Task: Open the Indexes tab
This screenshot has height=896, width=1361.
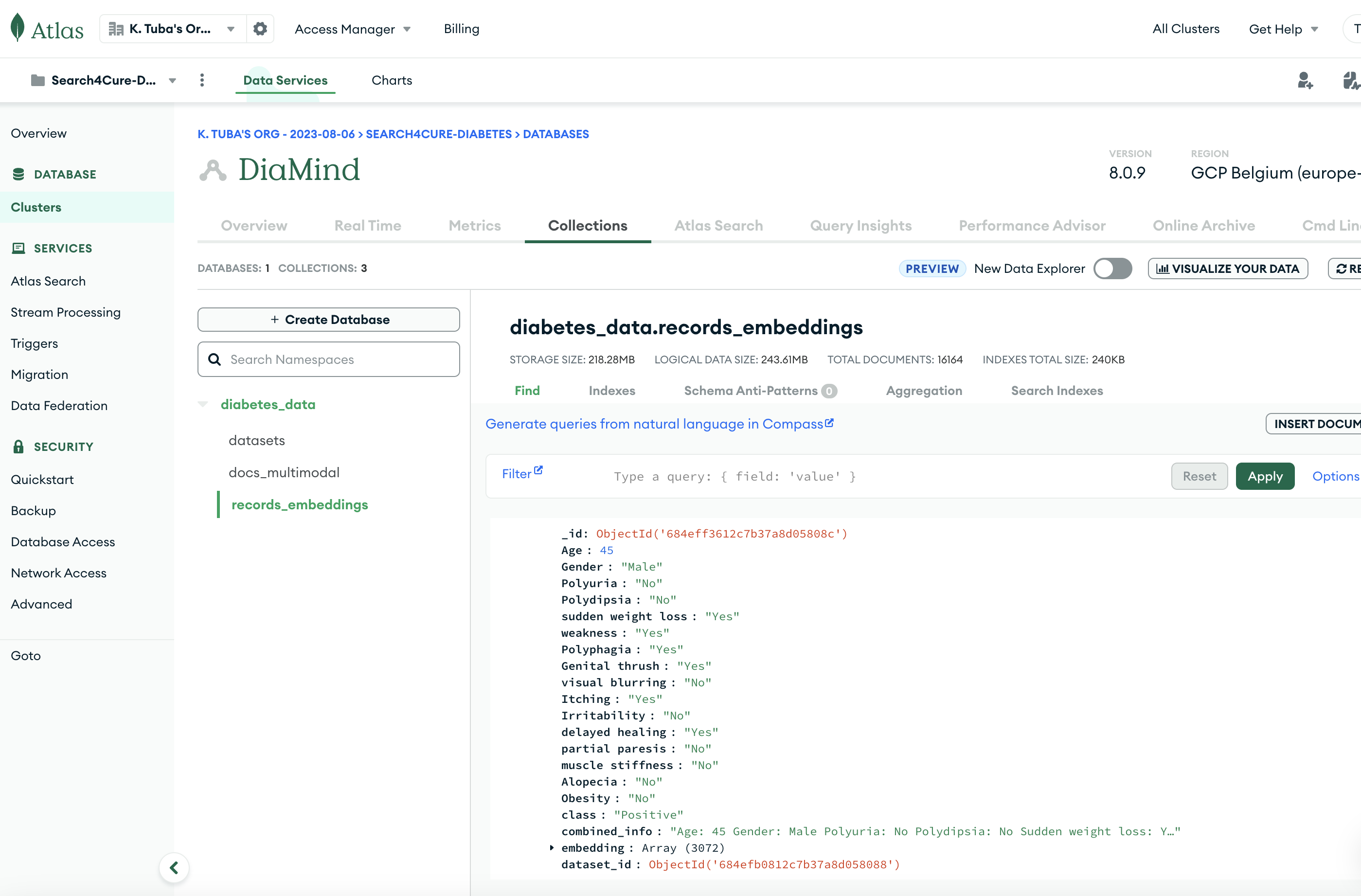Action: coord(611,391)
